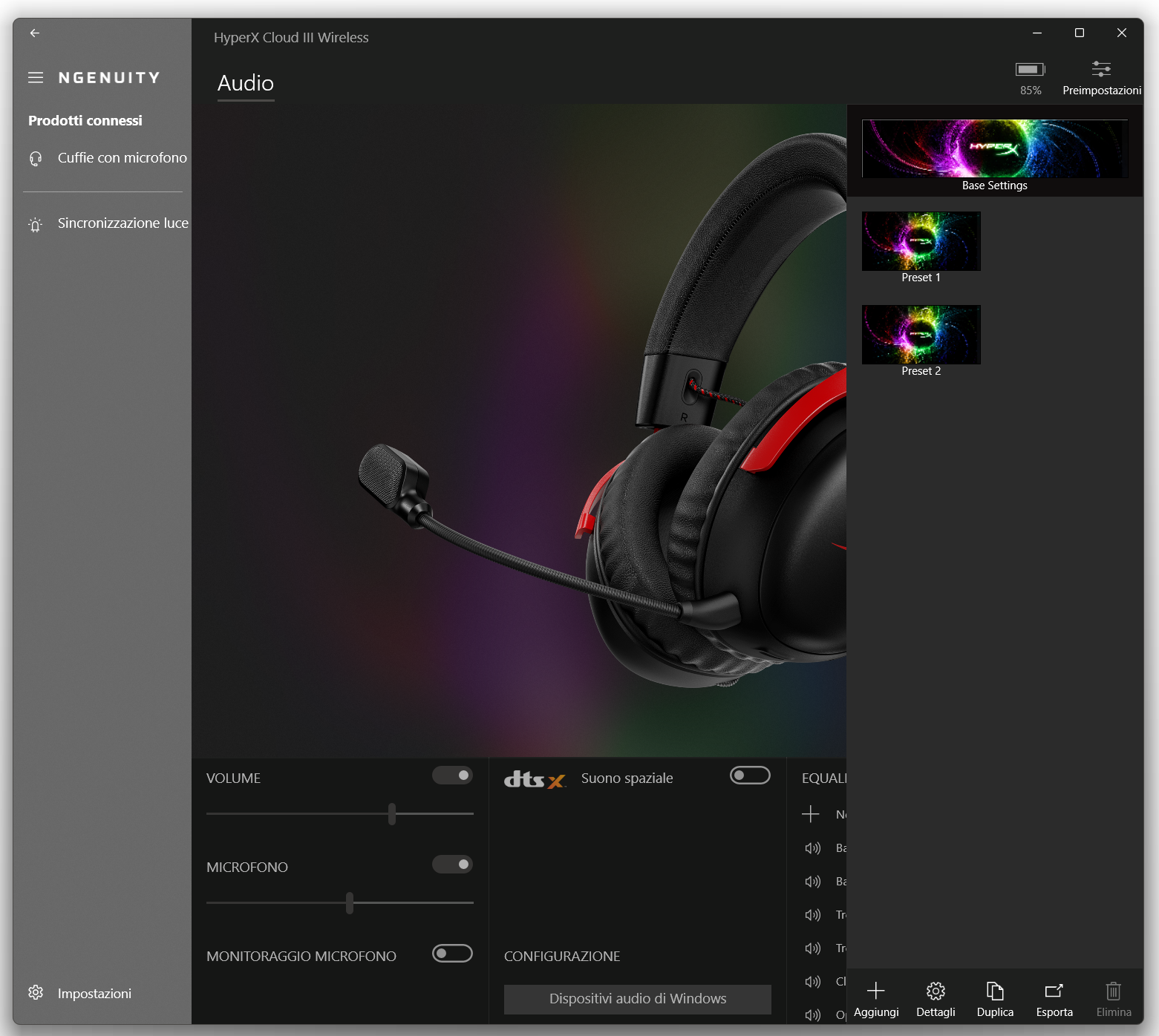
Task: Click the DTS X logo
Action: coord(535,779)
